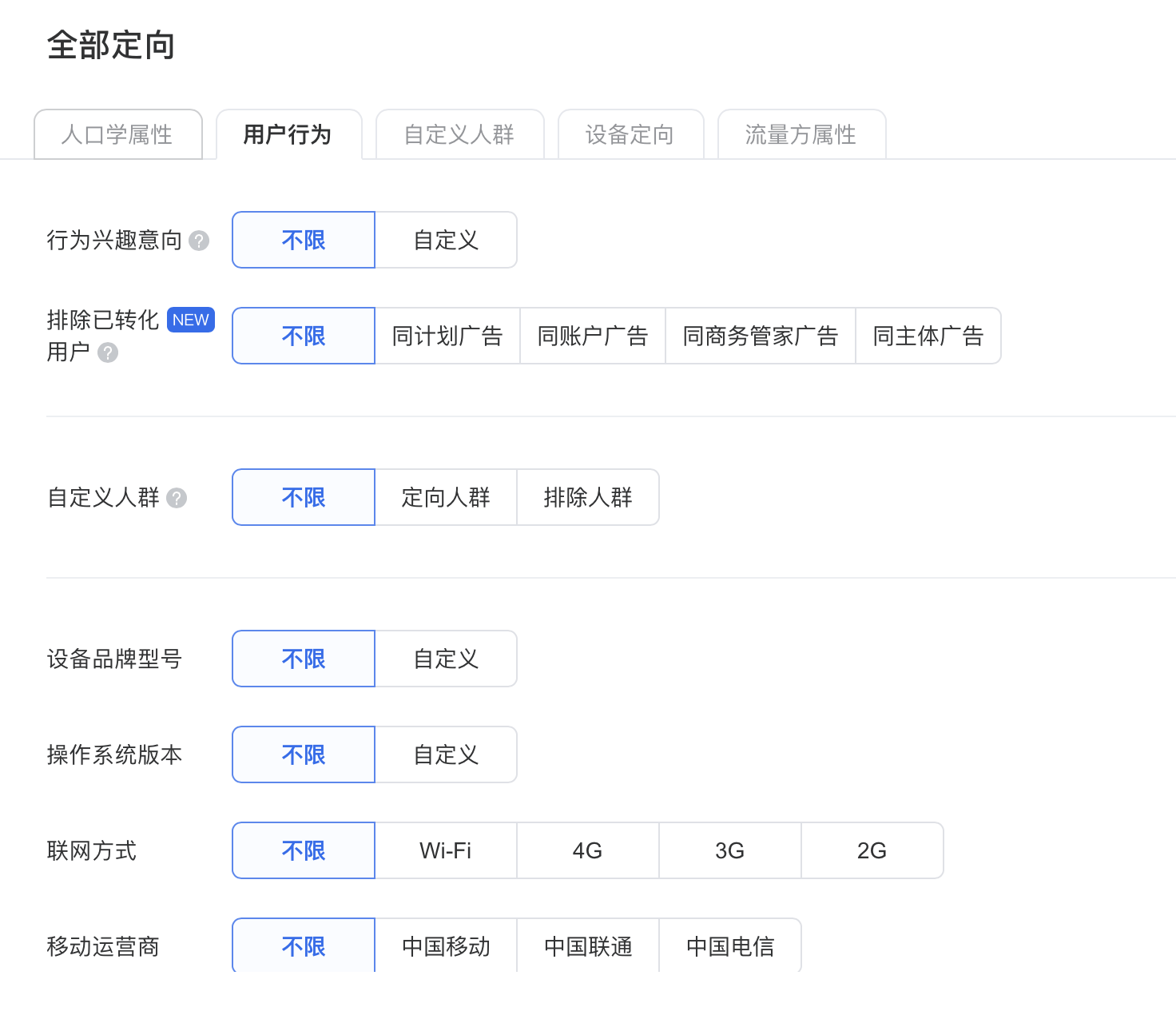Choose 定向人群 under 自定义人群

click(445, 497)
